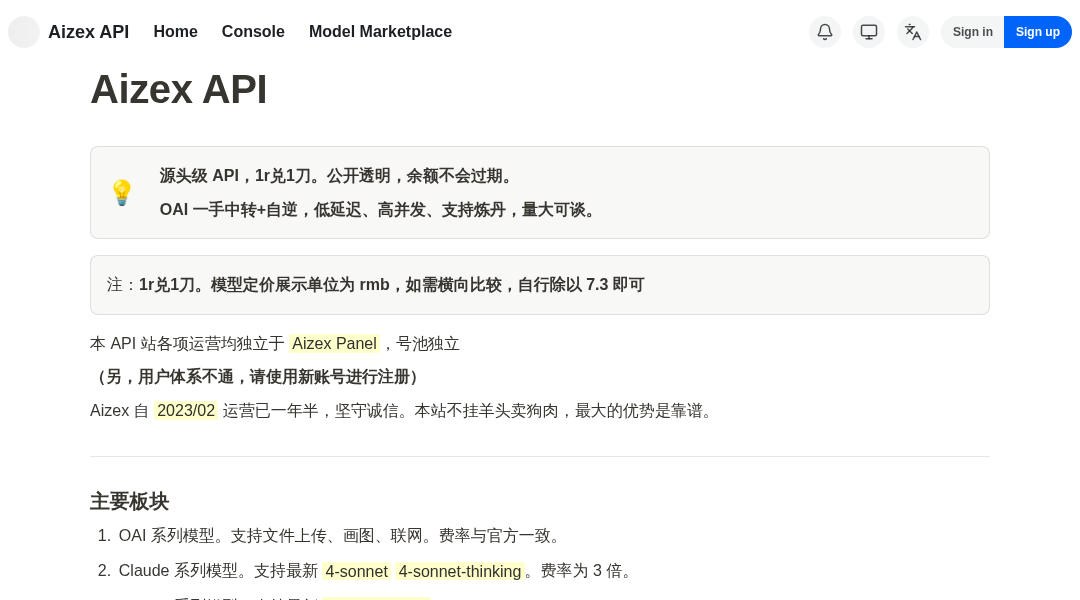
Task: Navigate to Model Marketplace
Action: point(380,32)
